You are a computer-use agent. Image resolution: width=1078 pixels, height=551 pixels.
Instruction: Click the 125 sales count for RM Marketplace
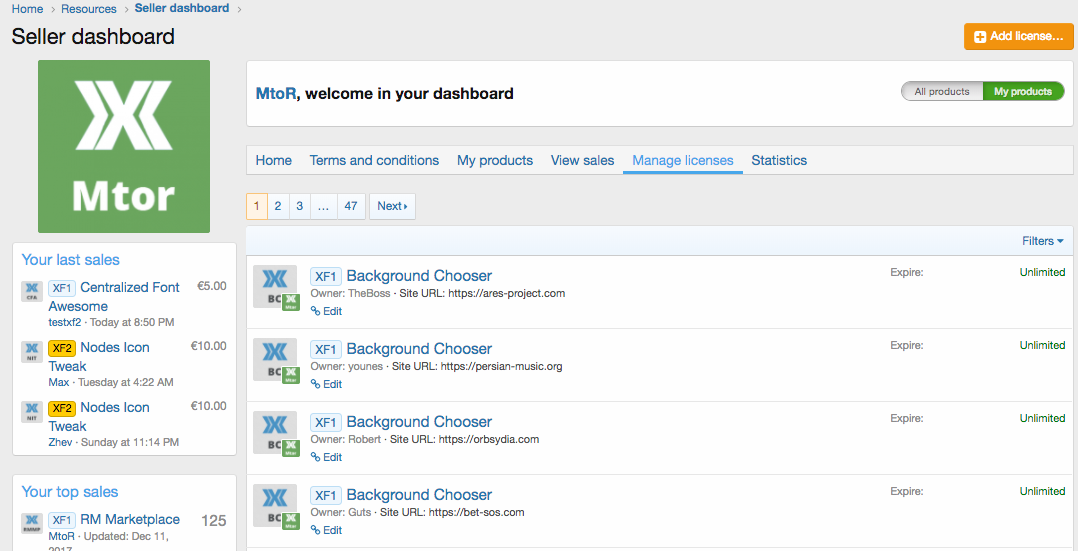click(x=214, y=521)
